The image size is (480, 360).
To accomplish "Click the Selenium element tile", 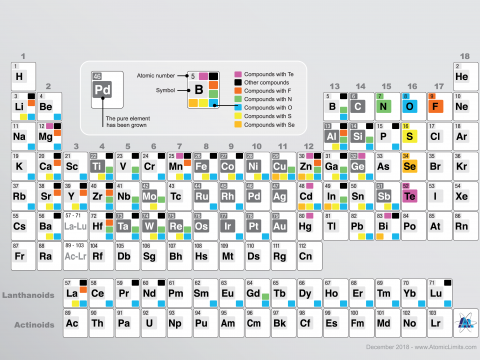I will 414,166.
